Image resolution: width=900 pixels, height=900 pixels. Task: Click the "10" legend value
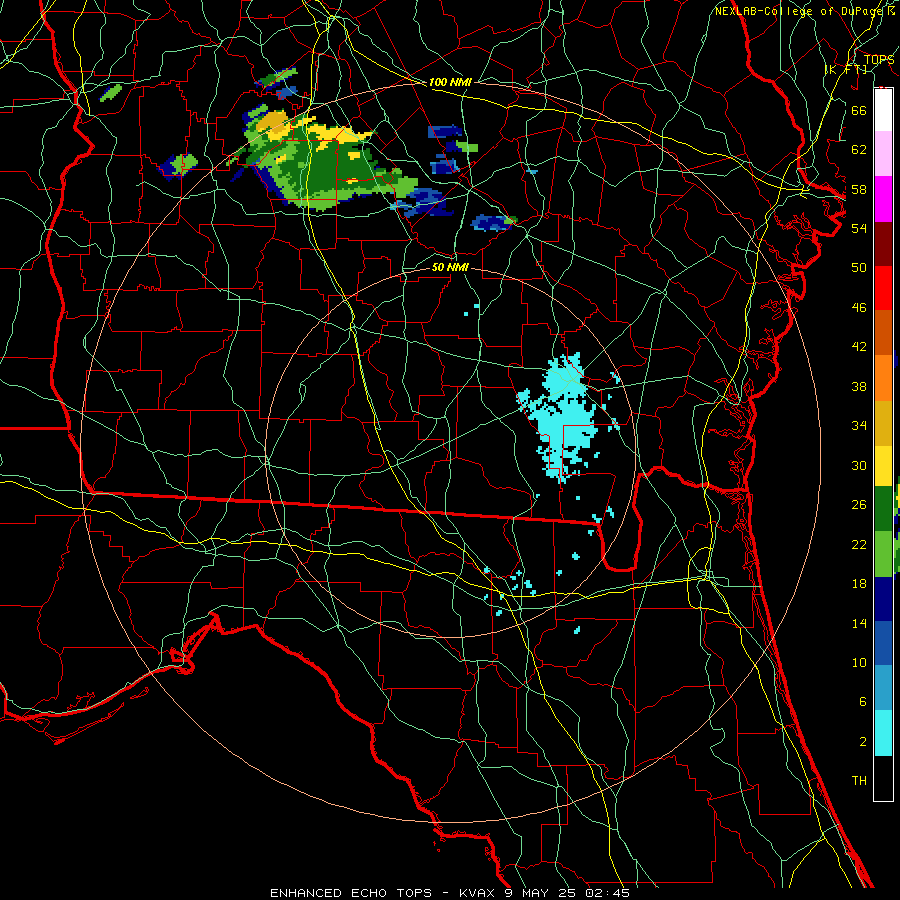pos(859,663)
